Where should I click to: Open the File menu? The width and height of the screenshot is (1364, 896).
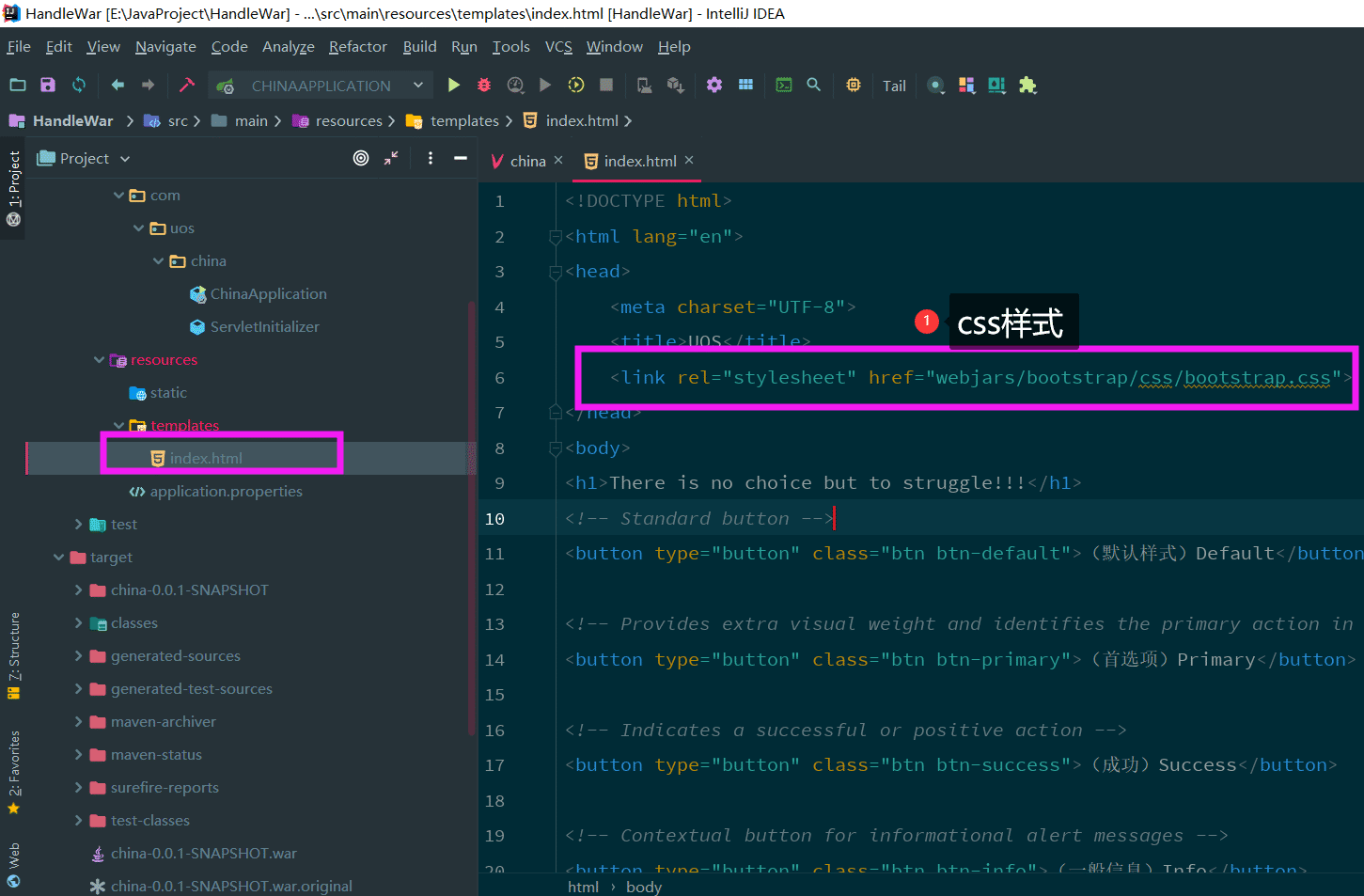[19, 46]
